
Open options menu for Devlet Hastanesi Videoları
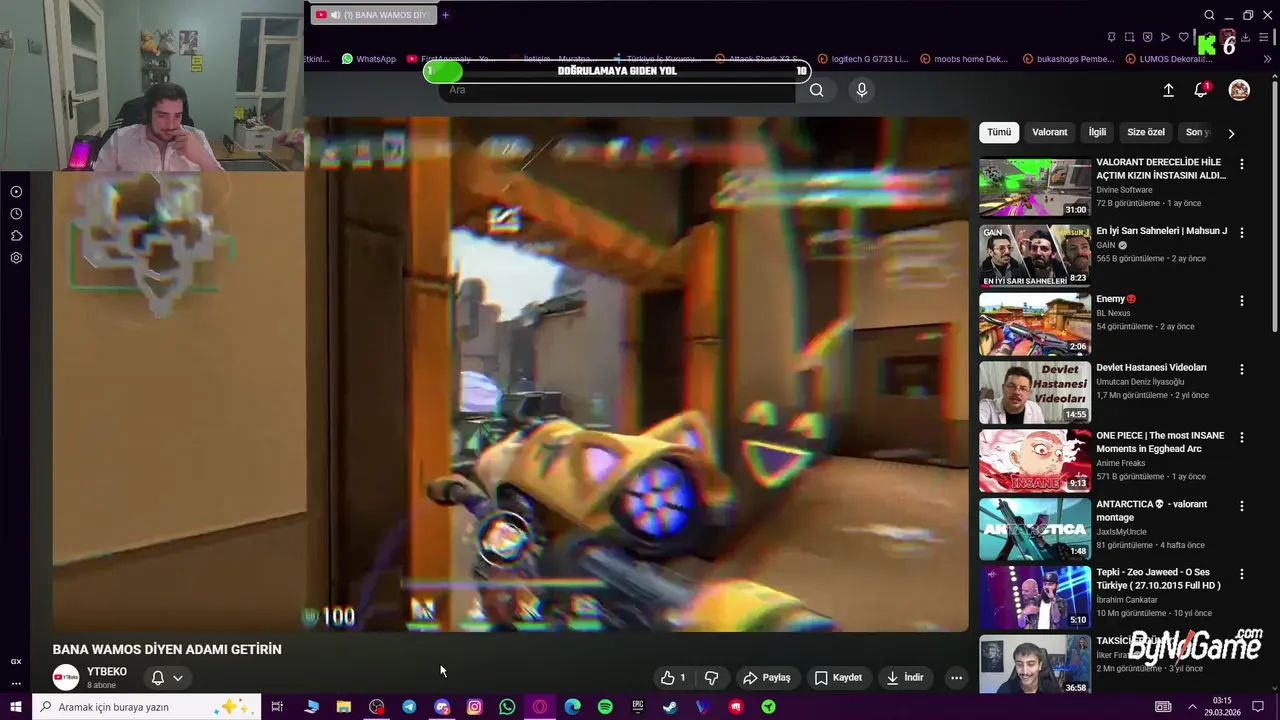coord(1242,369)
